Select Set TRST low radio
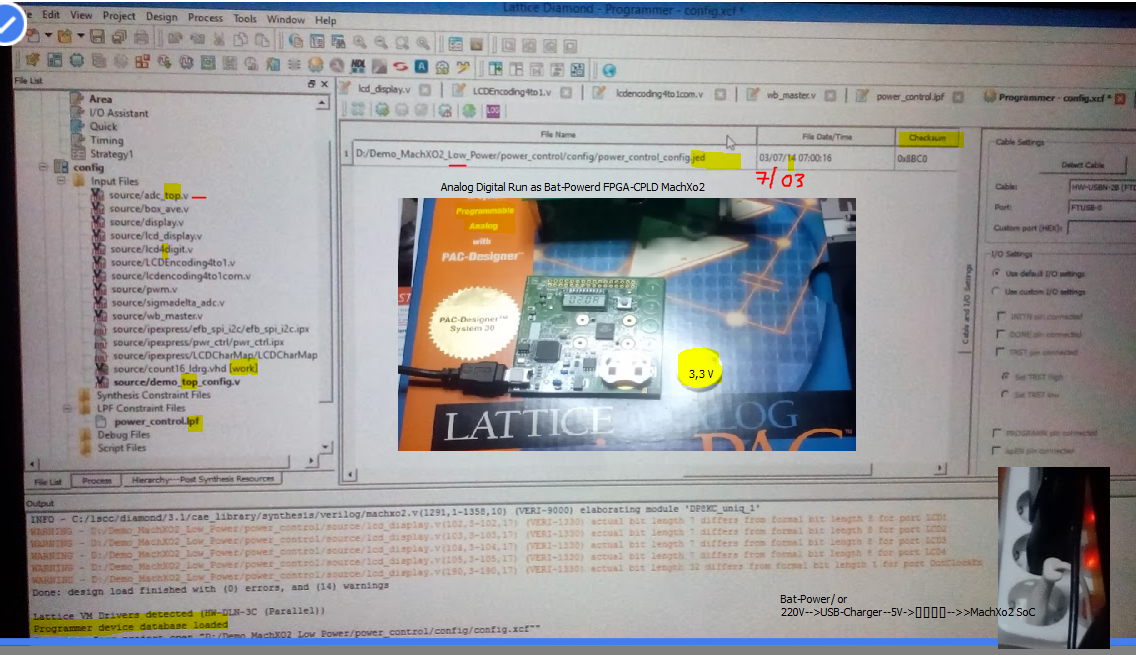The width and height of the screenshot is (1136, 655). coord(1004,394)
